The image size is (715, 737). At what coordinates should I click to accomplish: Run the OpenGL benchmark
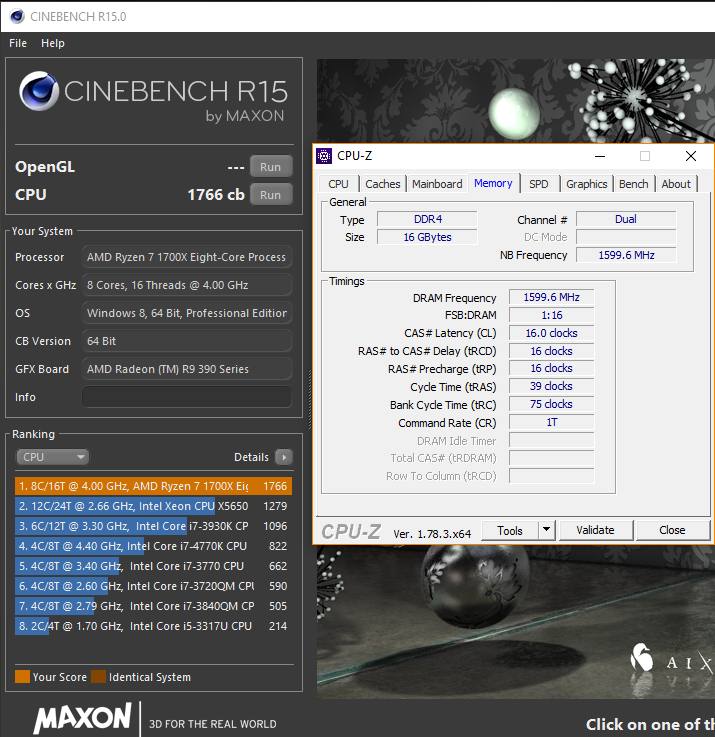(x=271, y=167)
